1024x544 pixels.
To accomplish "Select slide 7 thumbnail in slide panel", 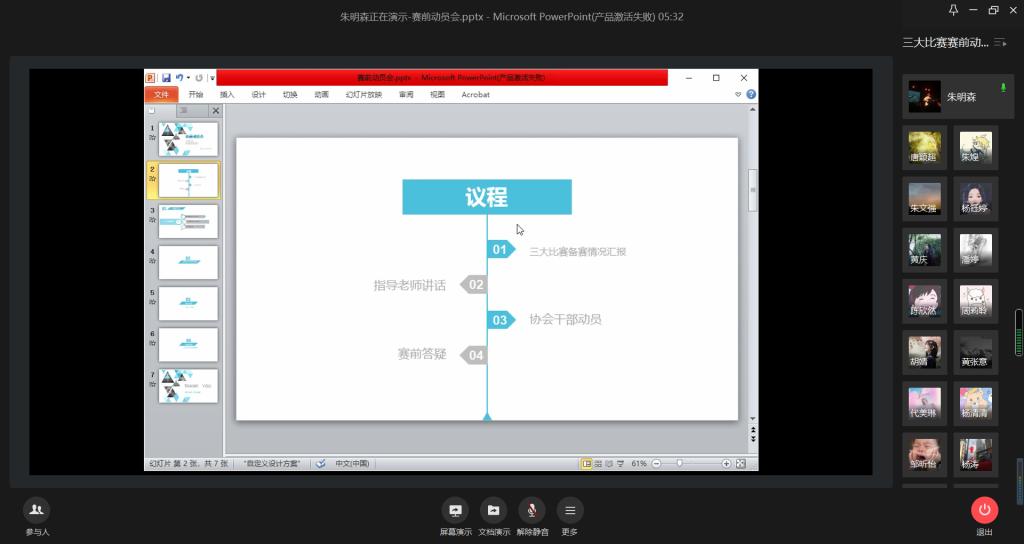I will [188, 386].
